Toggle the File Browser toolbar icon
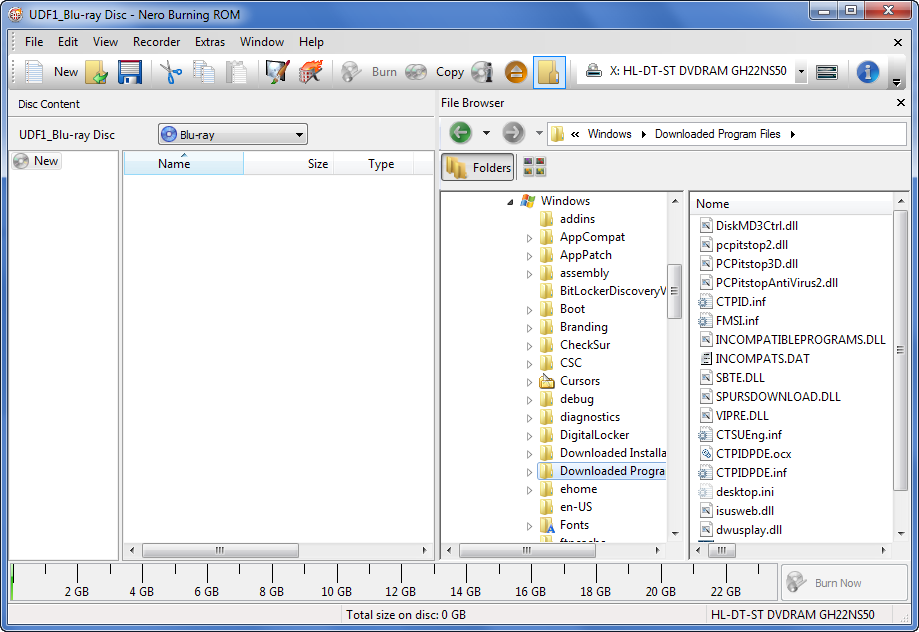919x632 pixels. (x=549, y=71)
